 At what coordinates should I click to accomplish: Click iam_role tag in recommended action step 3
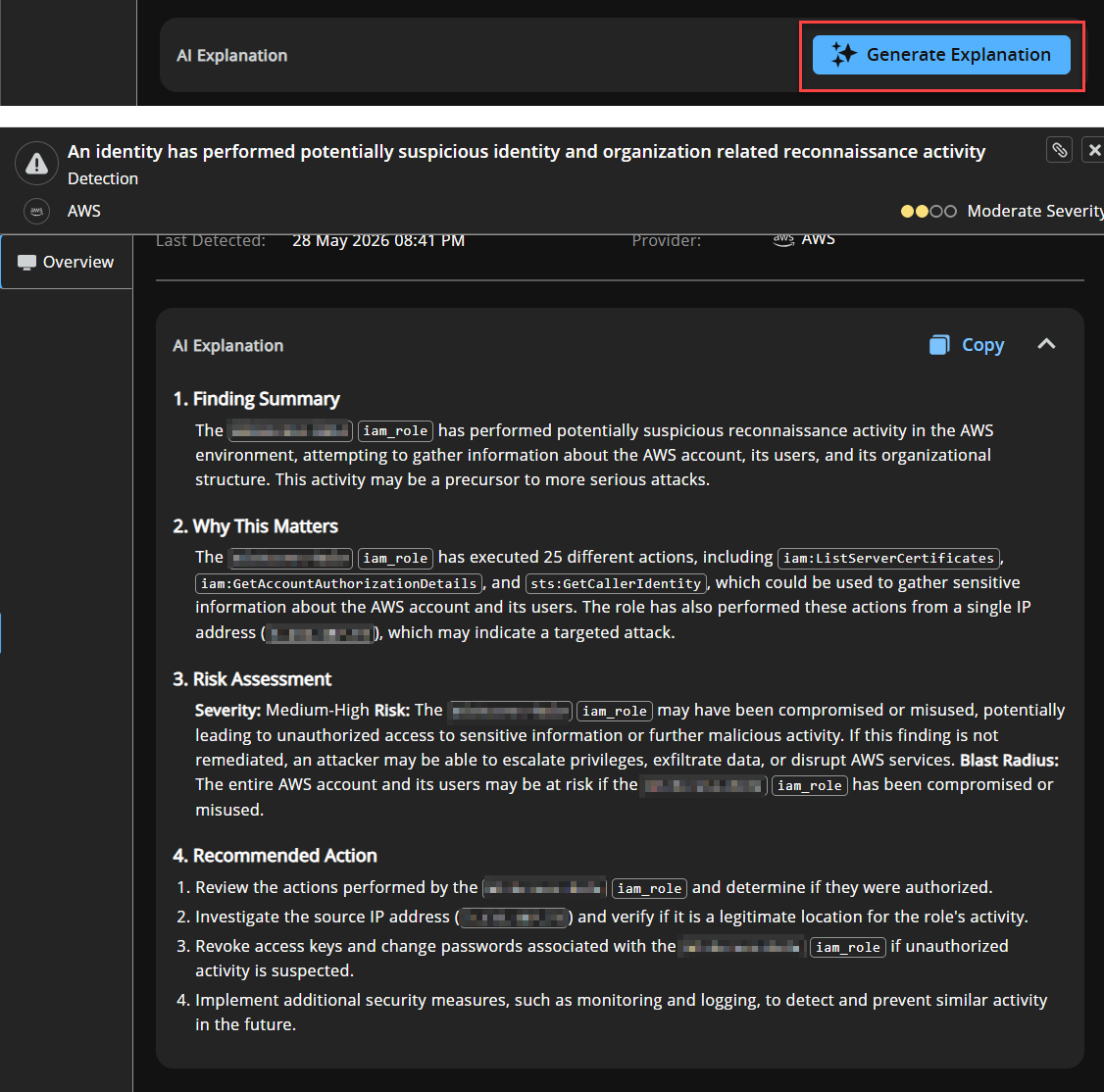(x=848, y=948)
